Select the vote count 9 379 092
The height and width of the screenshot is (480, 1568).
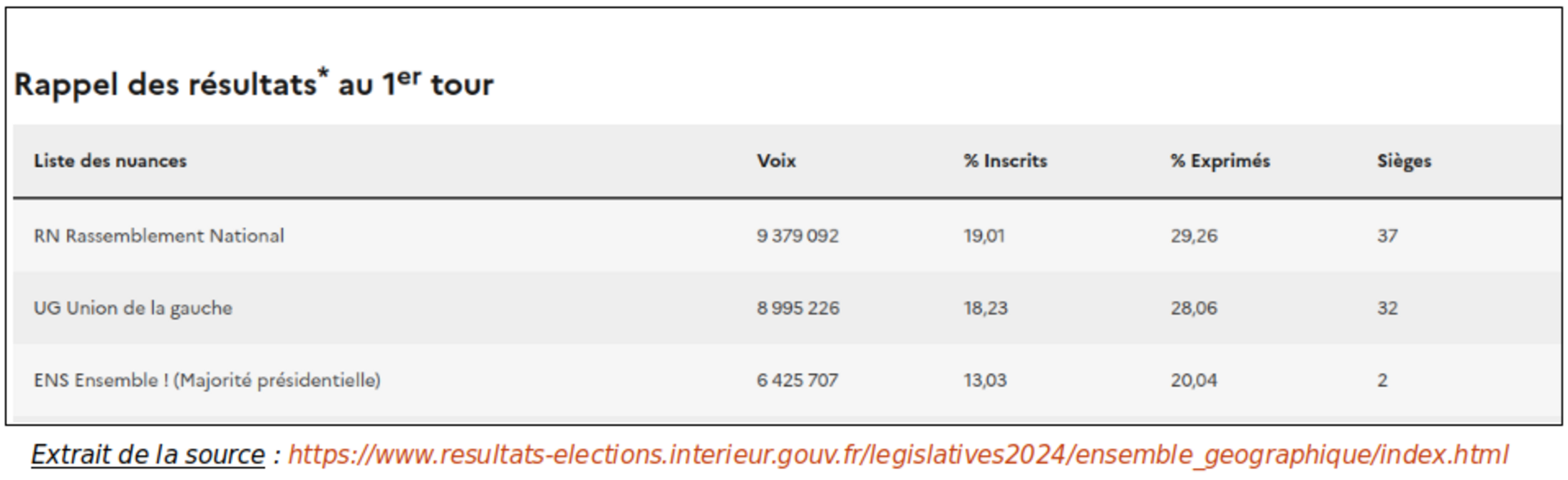point(798,236)
